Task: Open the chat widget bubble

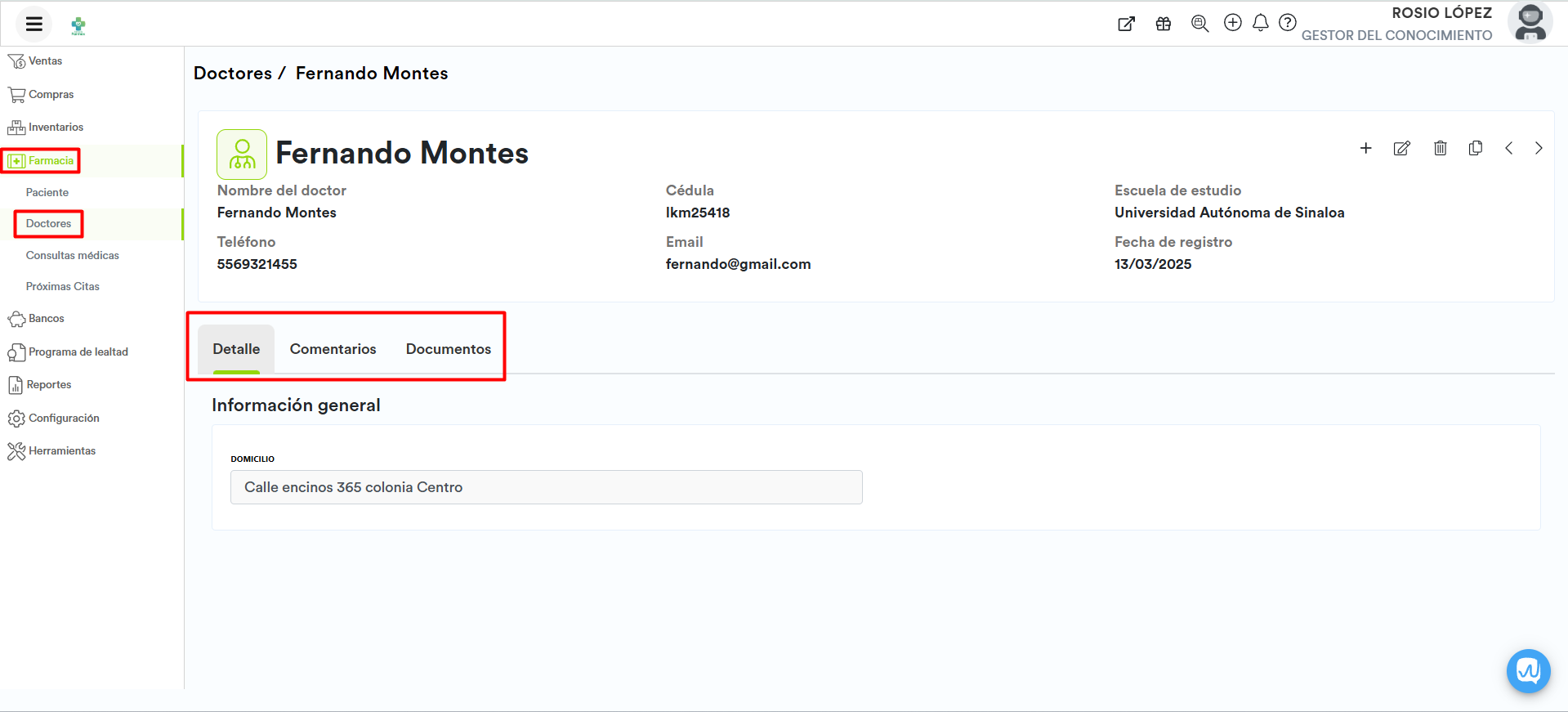Action: coord(1528,671)
